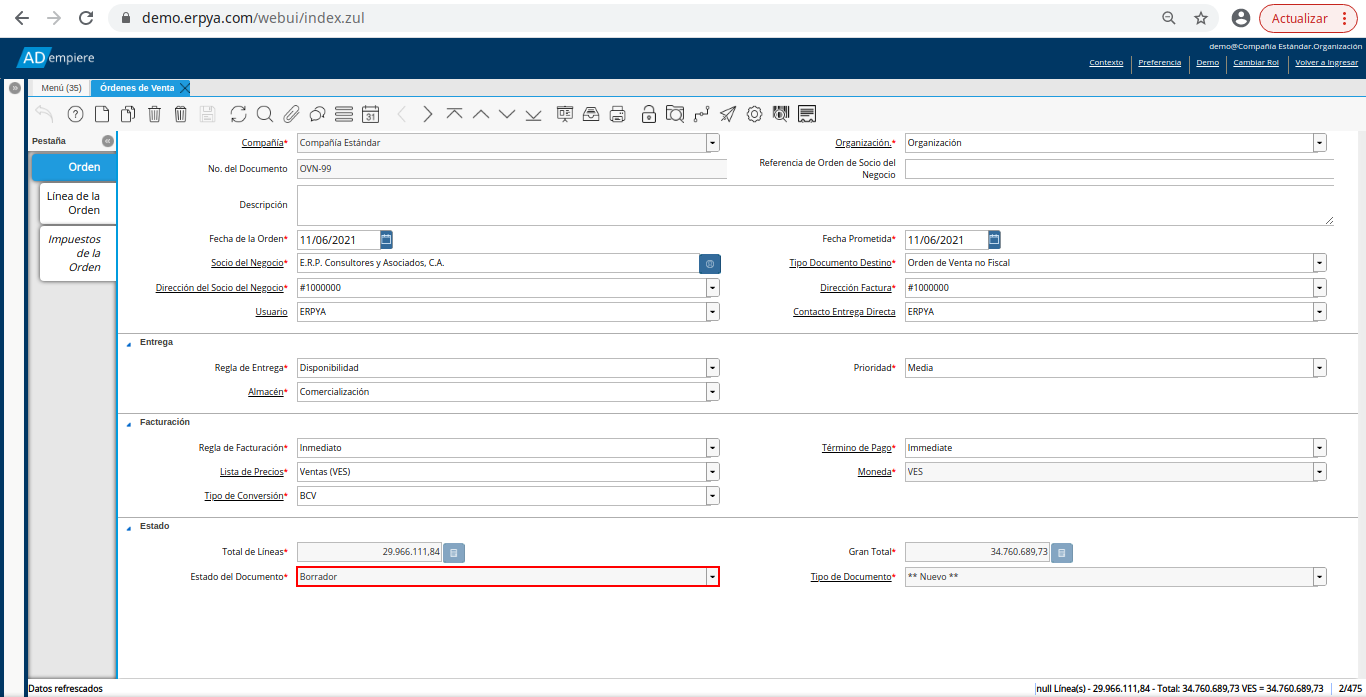Viewport: 1366px width, 697px height.
Task: Click the Descripción text field
Action: [814, 205]
